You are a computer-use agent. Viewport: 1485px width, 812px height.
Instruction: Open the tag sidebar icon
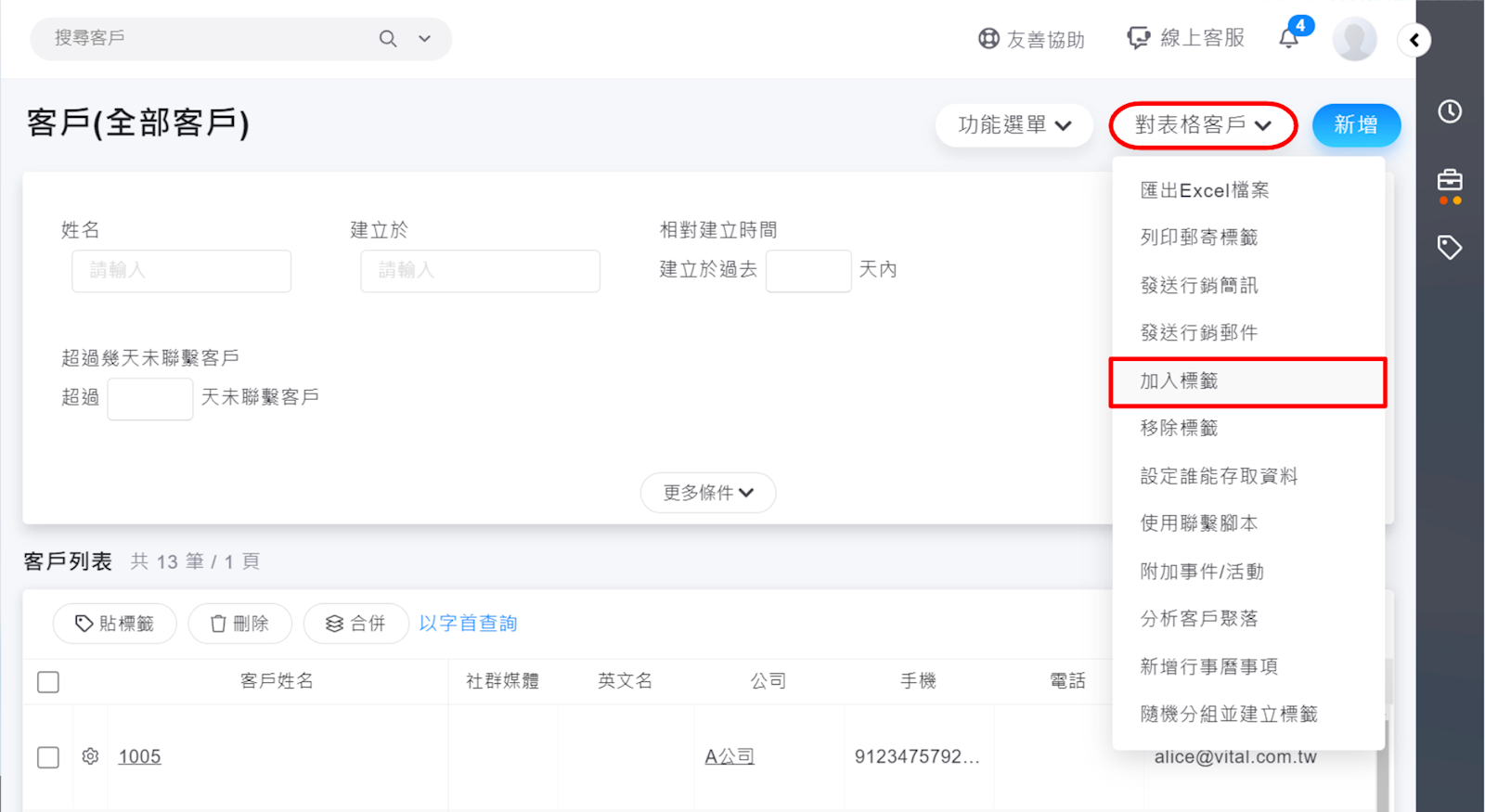point(1450,247)
